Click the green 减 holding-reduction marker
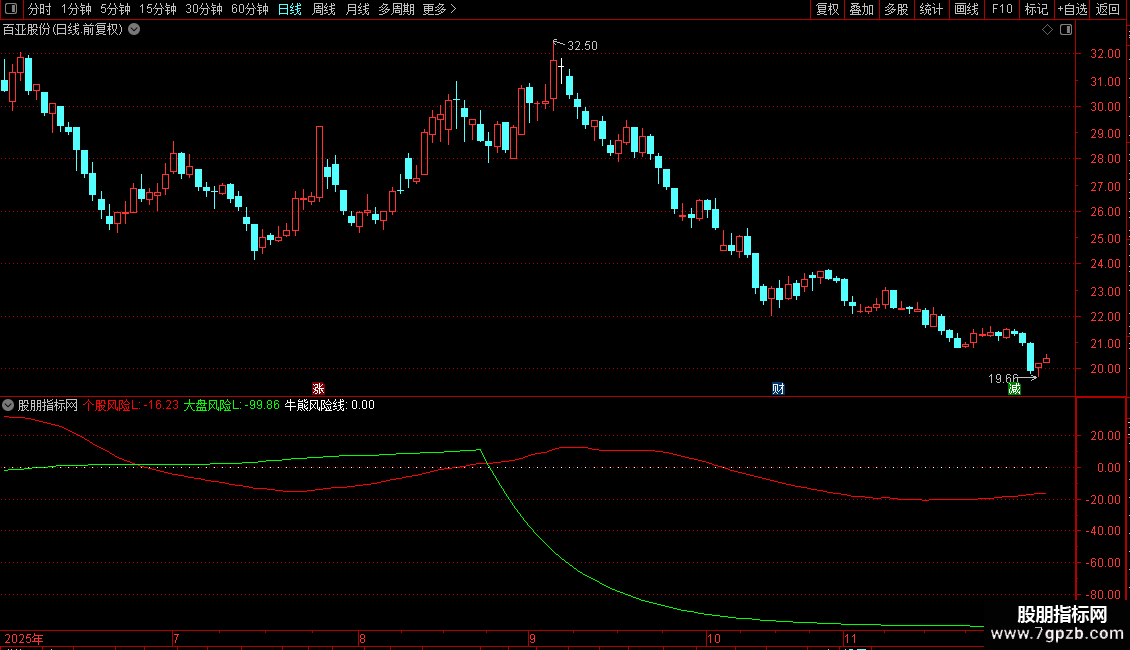The height and width of the screenshot is (650, 1130). point(1014,389)
